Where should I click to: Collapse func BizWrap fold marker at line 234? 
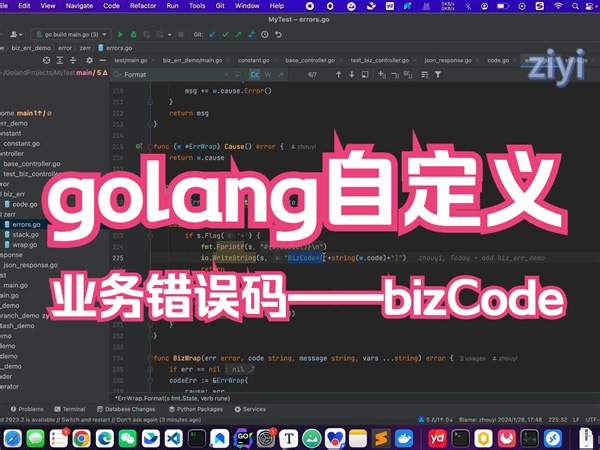150,359
